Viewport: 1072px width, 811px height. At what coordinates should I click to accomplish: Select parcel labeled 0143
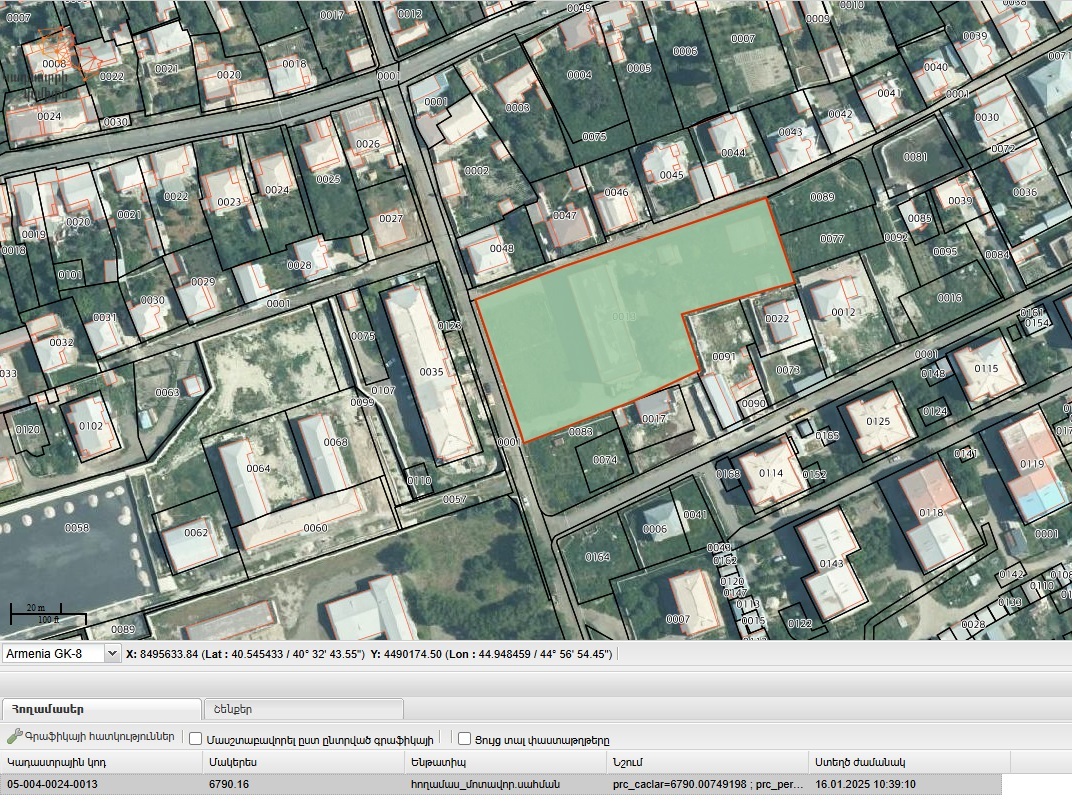[x=831, y=563]
